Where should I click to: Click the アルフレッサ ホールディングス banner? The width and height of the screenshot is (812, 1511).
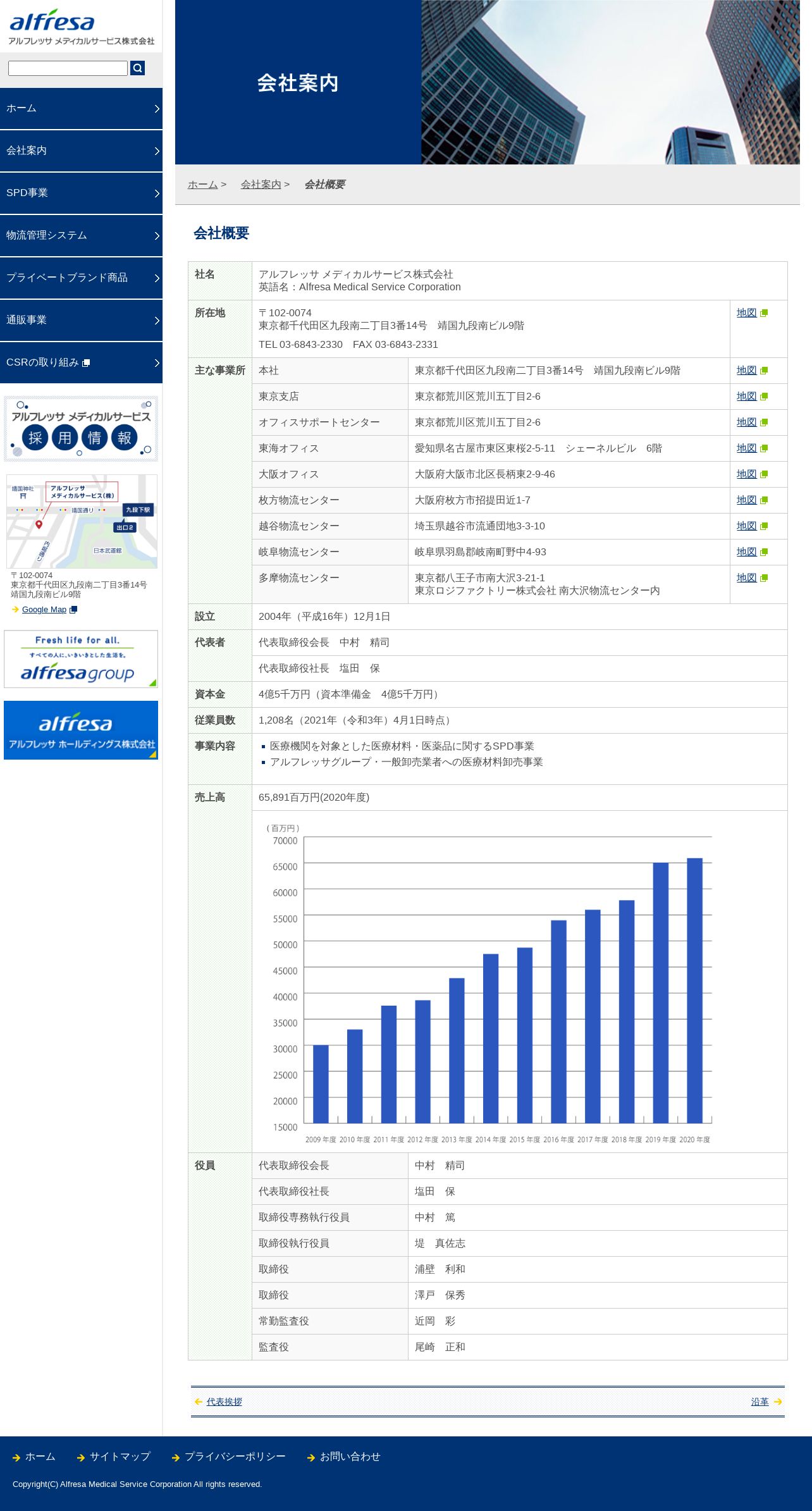81,730
